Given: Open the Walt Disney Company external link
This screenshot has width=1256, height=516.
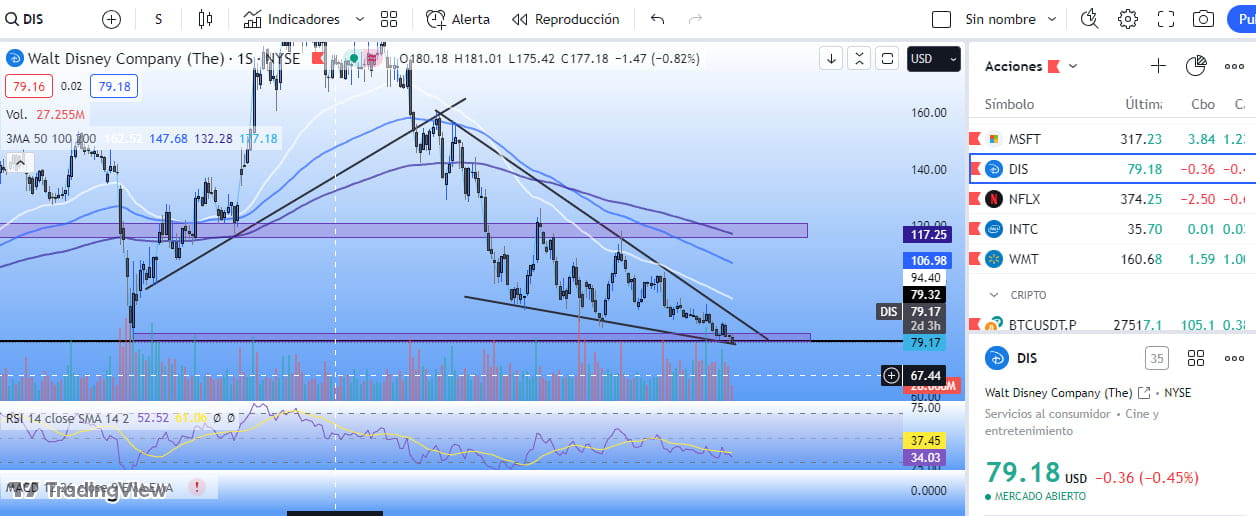Looking at the screenshot, I should 1144,393.
